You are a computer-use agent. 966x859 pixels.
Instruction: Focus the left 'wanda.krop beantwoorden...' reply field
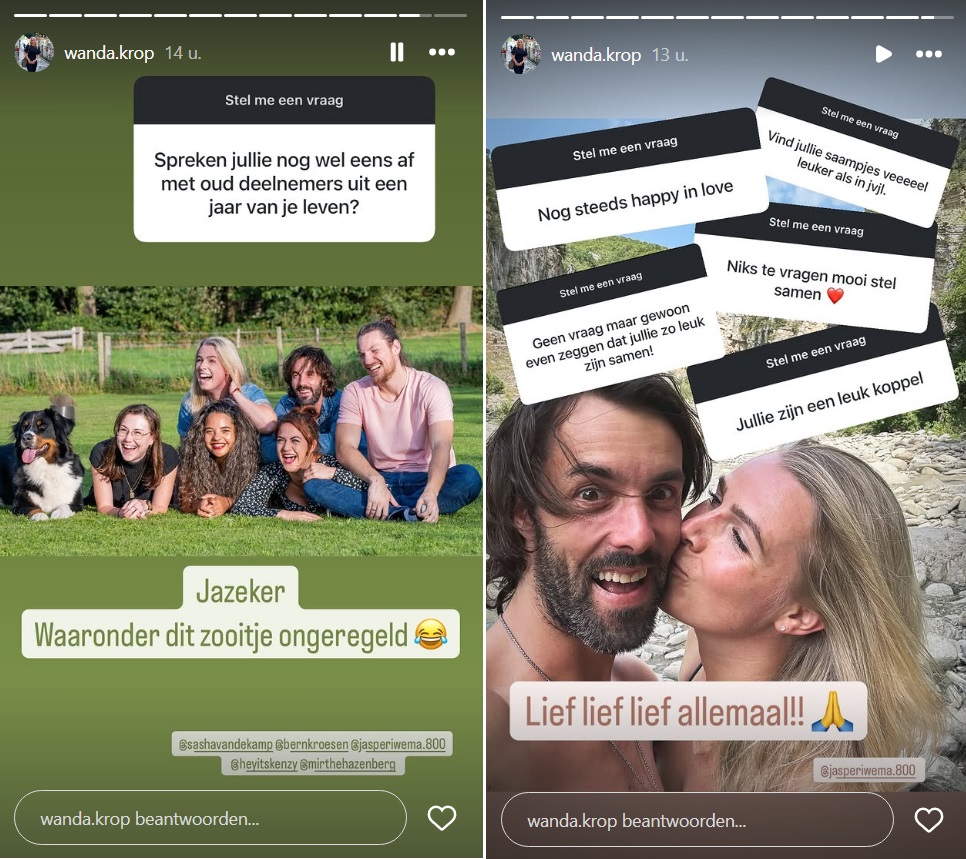tap(210, 818)
